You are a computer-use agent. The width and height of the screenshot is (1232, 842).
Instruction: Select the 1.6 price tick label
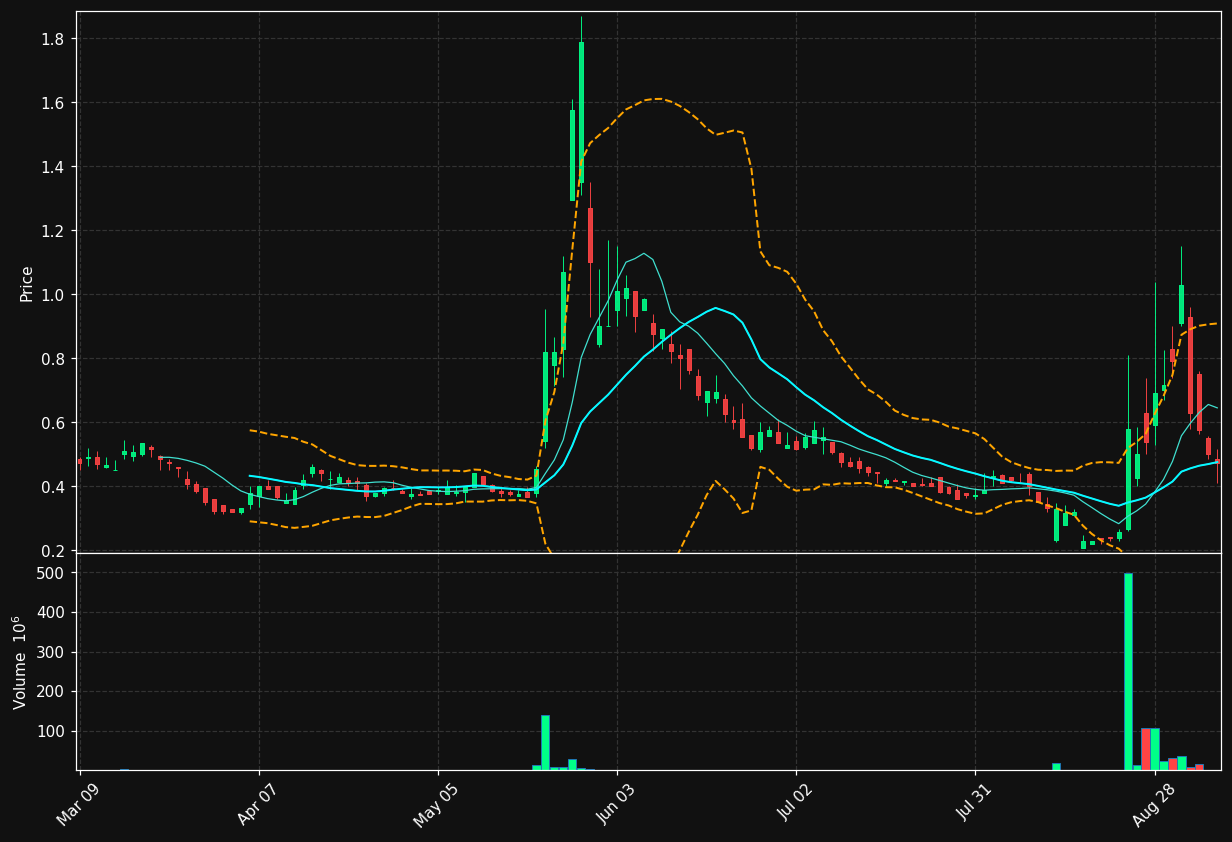click(x=55, y=103)
